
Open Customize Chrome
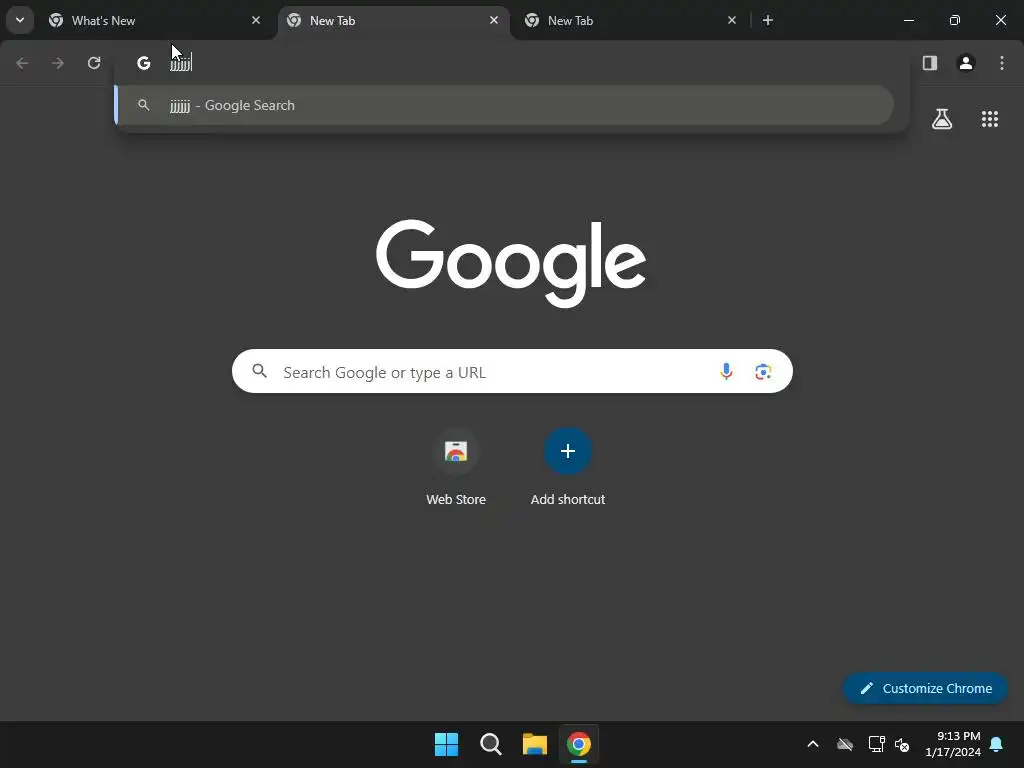(x=925, y=688)
